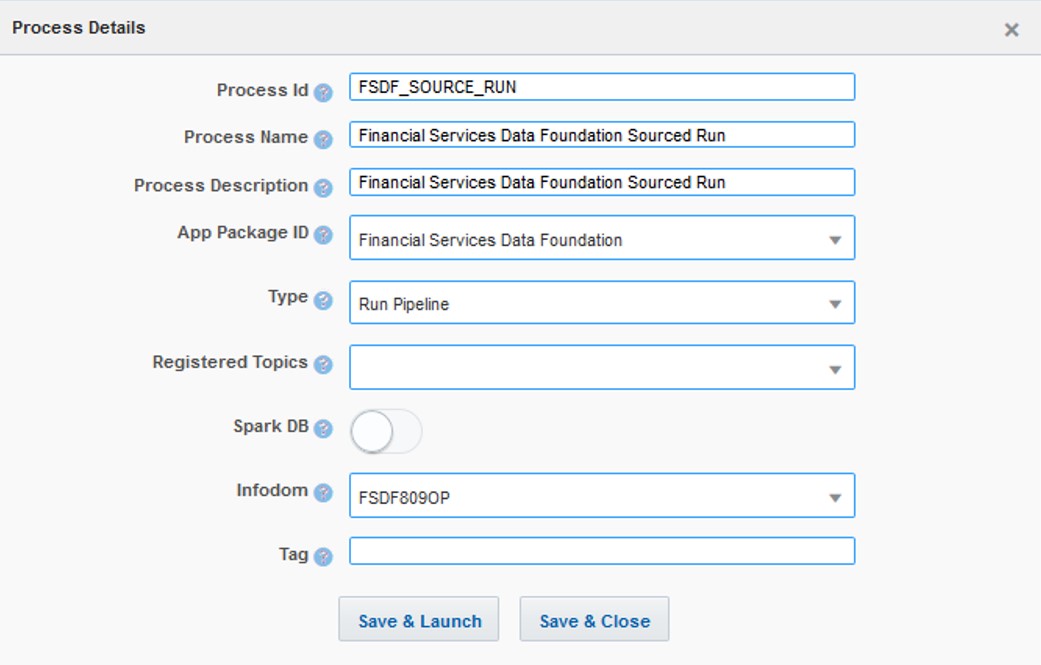Expand the Type dropdown showing Run Pipeline

point(601,303)
